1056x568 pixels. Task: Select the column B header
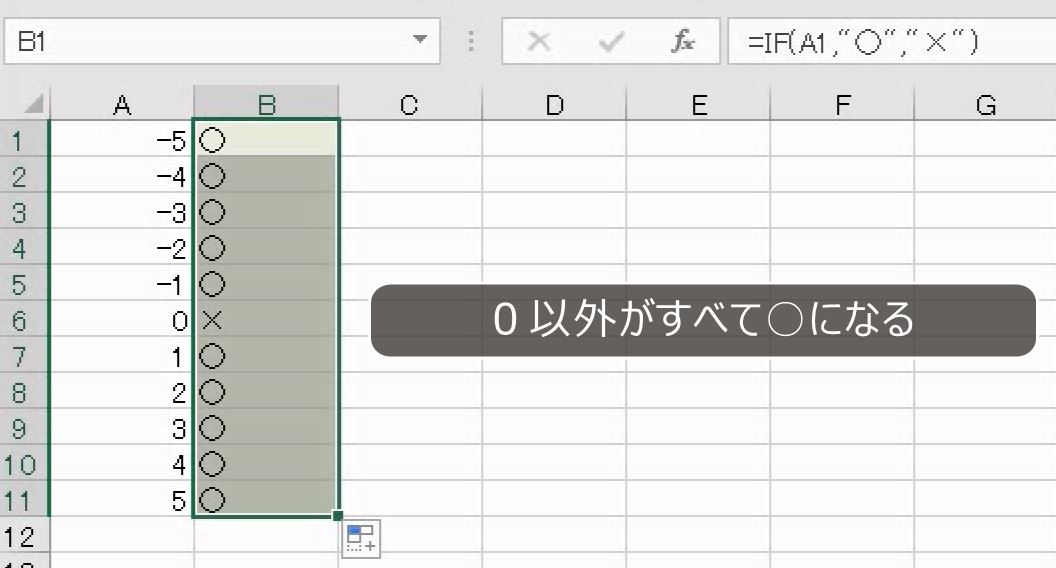click(267, 104)
